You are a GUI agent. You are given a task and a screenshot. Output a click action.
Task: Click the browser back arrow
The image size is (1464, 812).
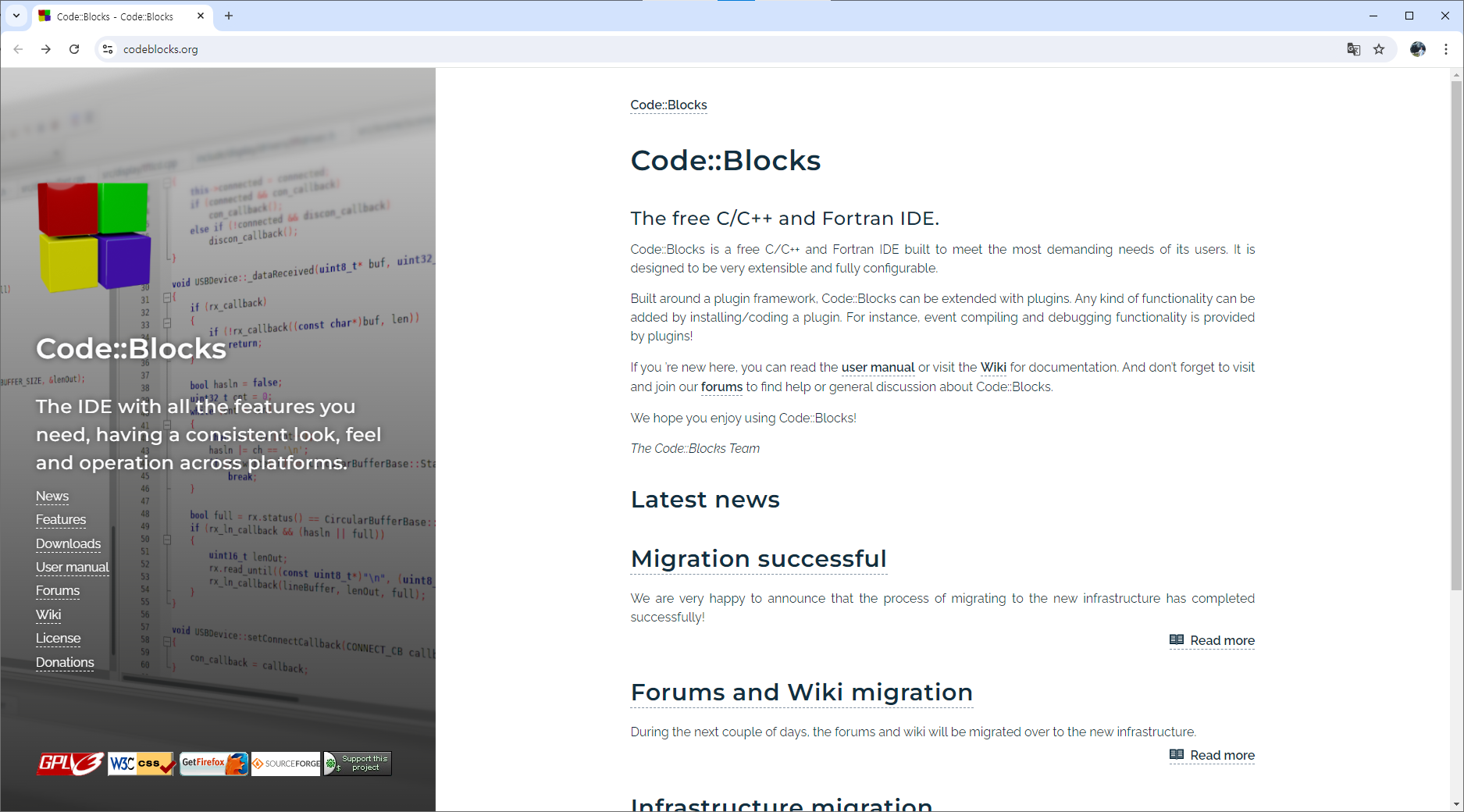click(x=18, y=49)
